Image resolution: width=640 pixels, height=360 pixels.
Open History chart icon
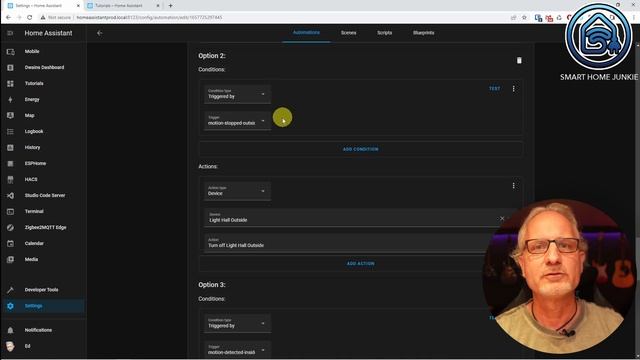tap(11, 147)
